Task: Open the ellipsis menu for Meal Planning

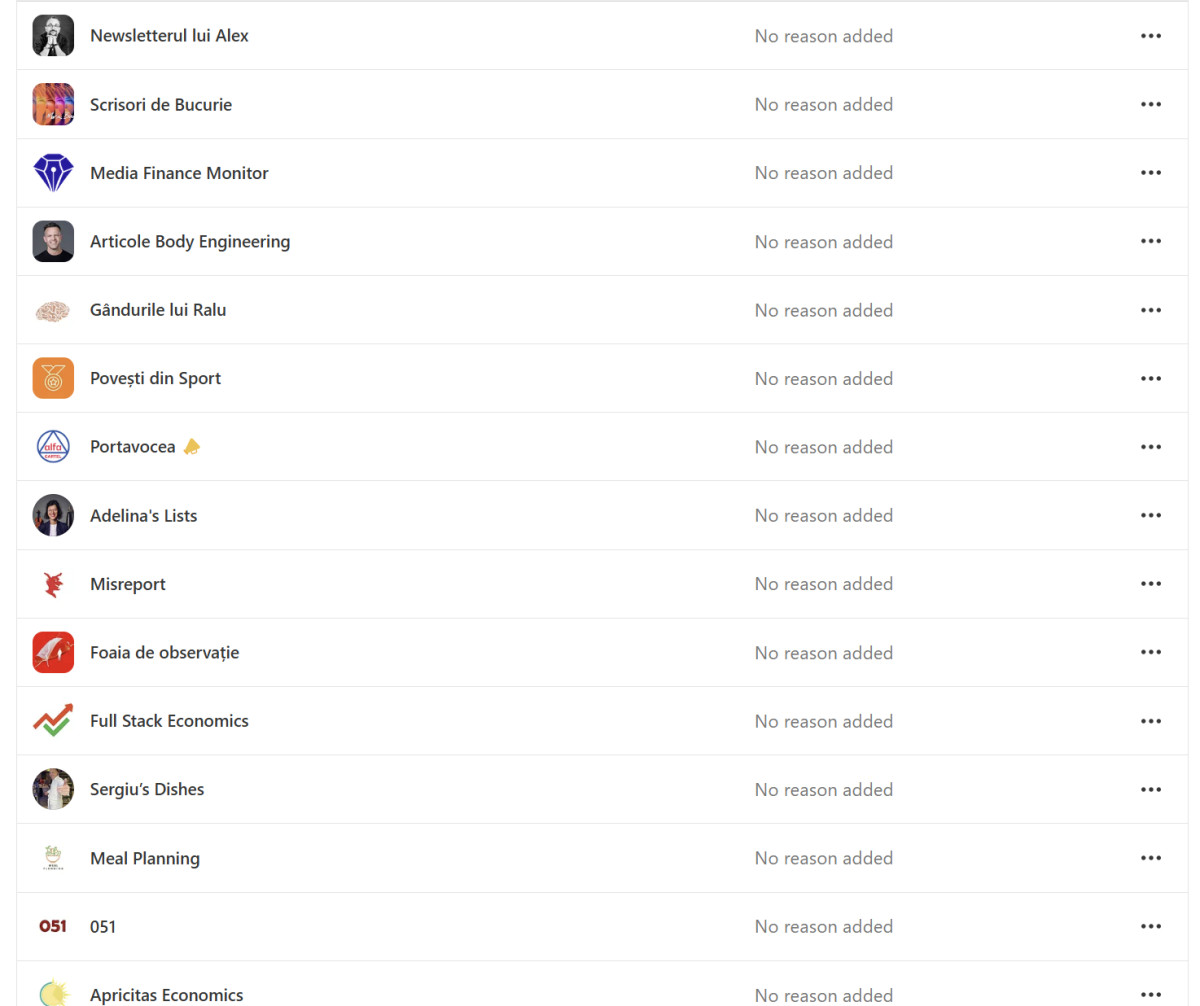Action: point(1151,858)
